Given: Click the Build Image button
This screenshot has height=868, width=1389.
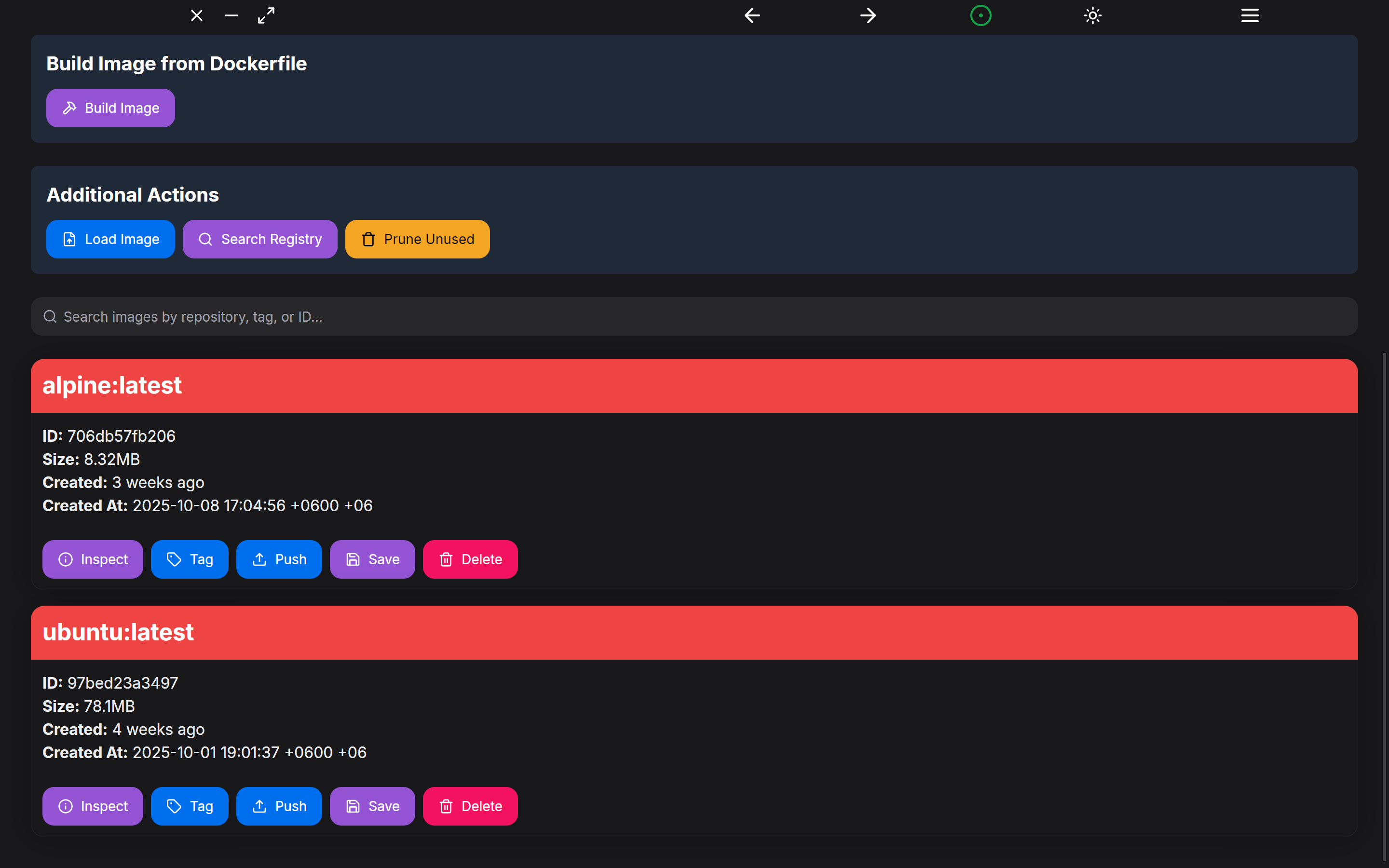Looking at the screenshot, I should pos(110,108).
